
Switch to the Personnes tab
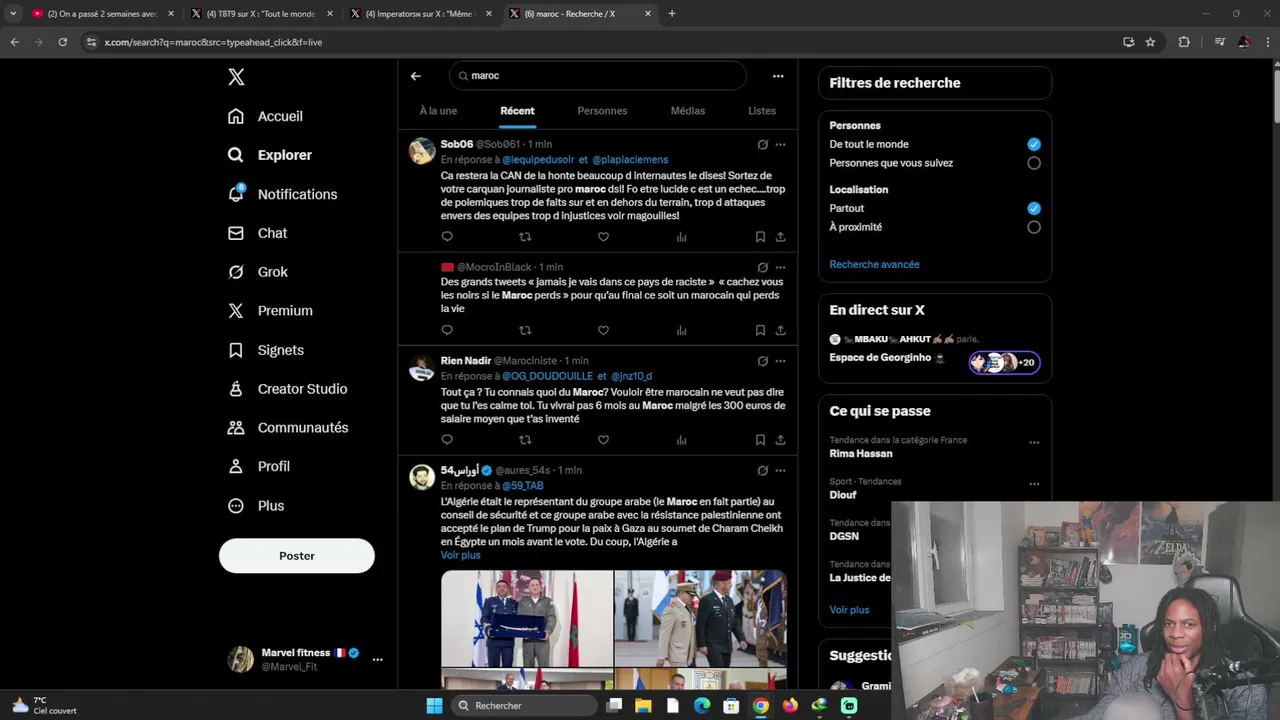602,111
